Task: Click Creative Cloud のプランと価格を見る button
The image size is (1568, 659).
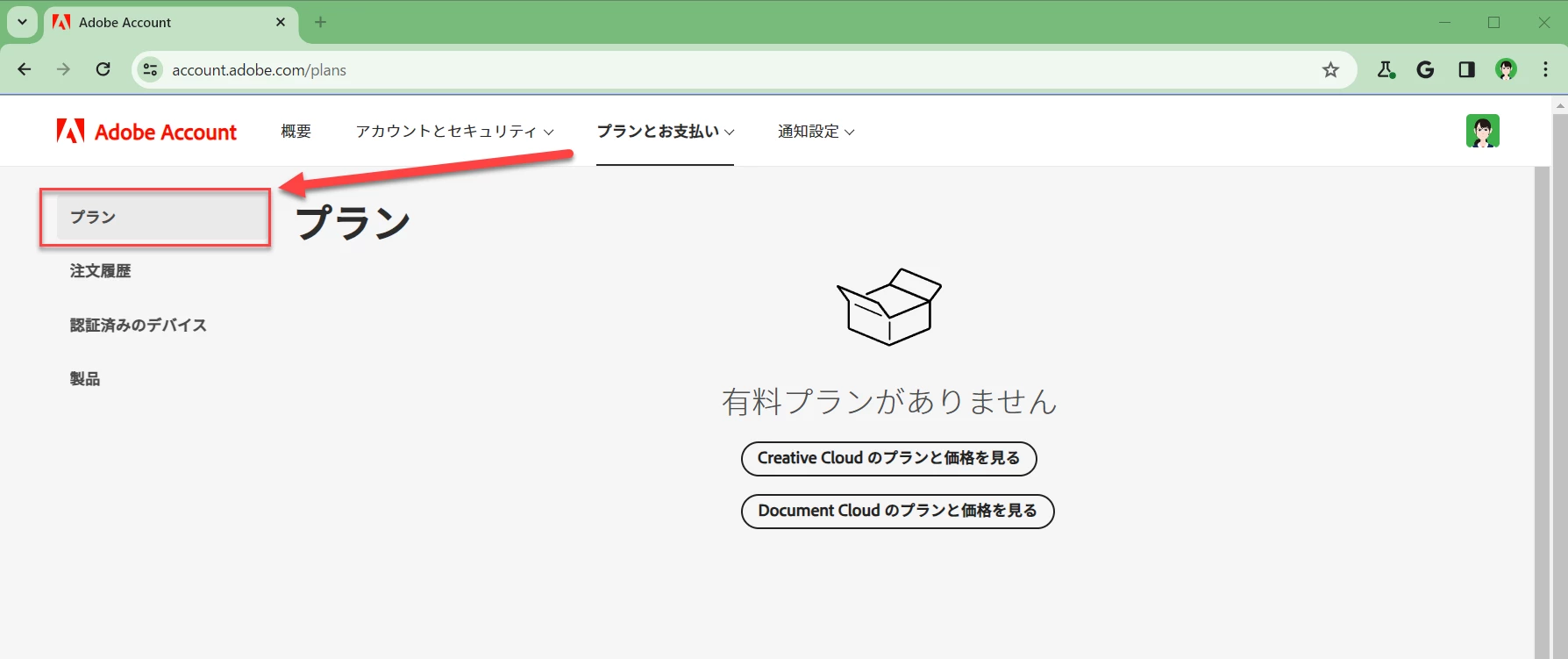Action: 889,458
